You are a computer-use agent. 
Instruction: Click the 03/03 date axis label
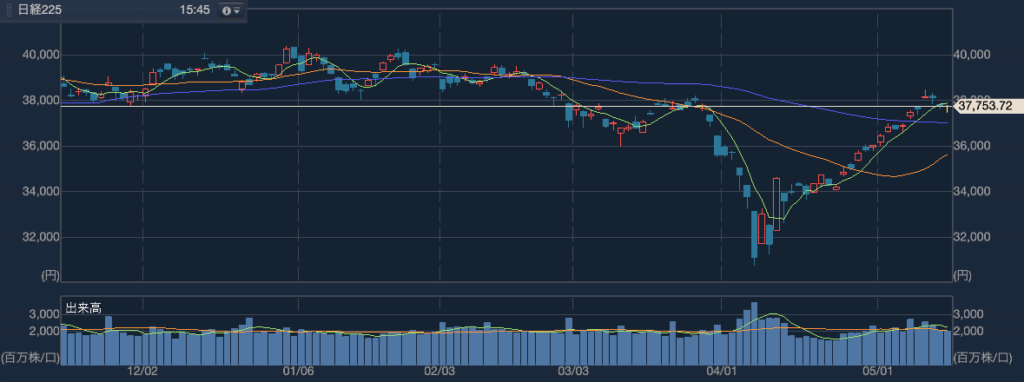pos(572,371)
